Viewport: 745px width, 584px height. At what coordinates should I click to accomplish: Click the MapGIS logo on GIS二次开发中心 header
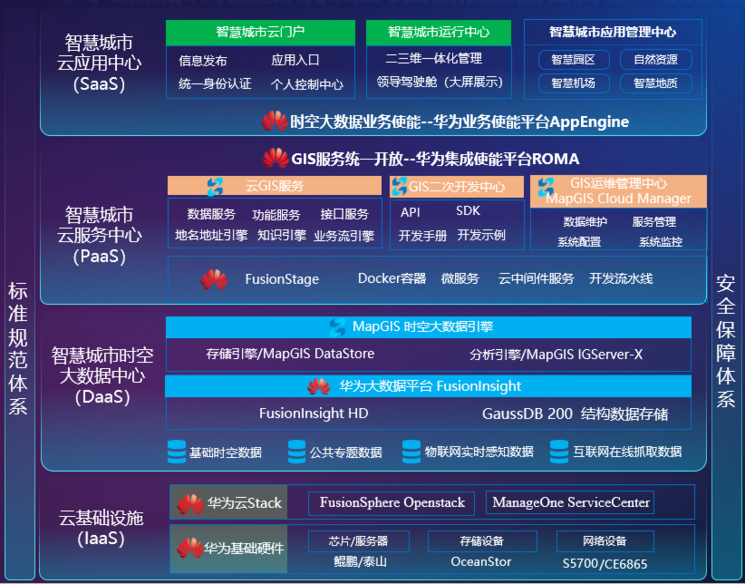click(399, 186)
